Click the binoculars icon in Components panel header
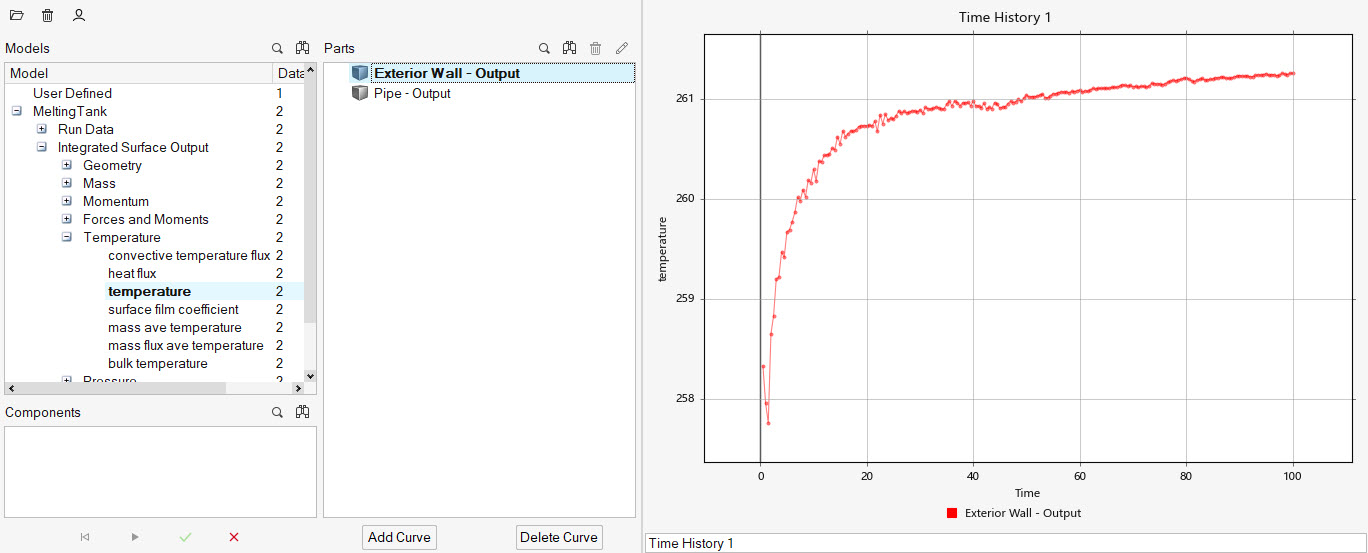This screenshot has width=1368, height=553. tap(302, 412)
